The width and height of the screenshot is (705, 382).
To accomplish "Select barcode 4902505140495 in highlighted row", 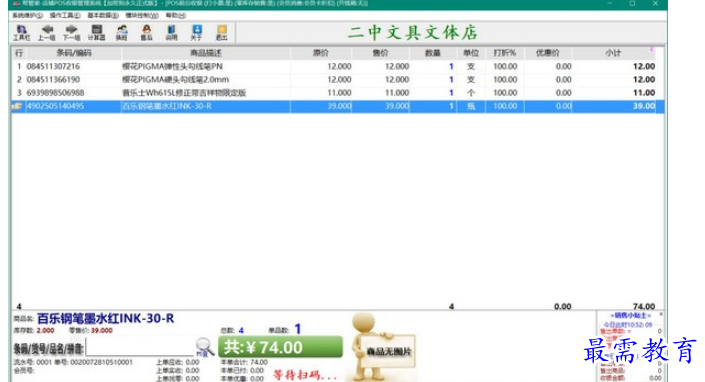I will (55, 107).
